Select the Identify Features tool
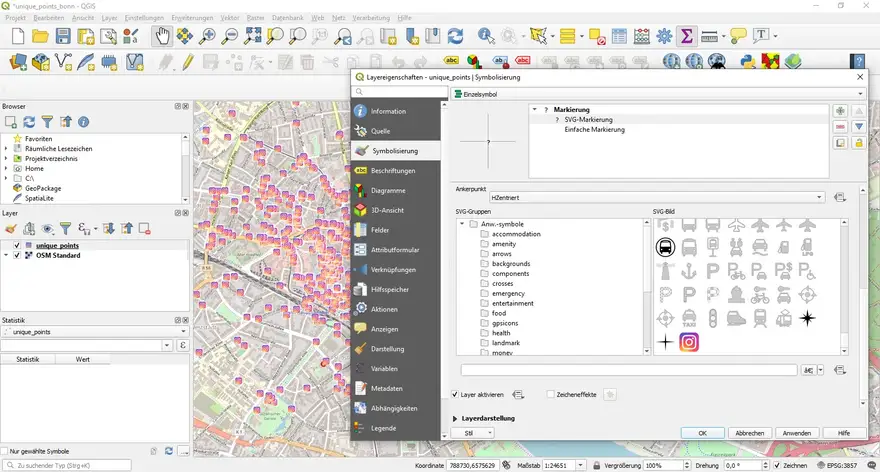Viewport: 880px width, 472px height. [x=486, y=36]
